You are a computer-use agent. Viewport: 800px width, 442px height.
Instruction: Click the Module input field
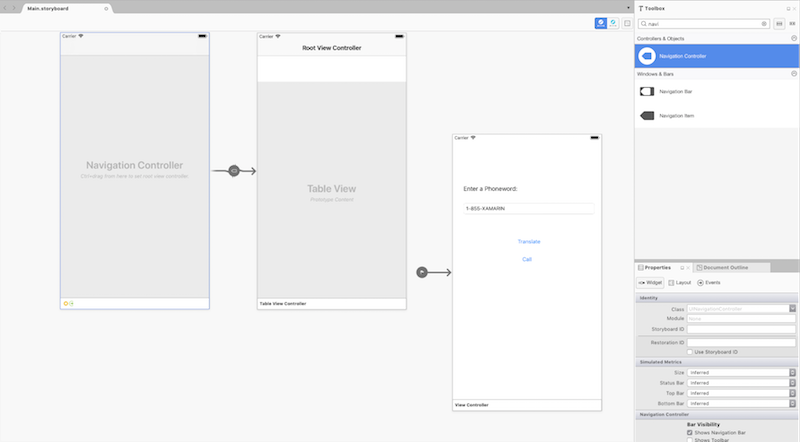pos(741,318)
